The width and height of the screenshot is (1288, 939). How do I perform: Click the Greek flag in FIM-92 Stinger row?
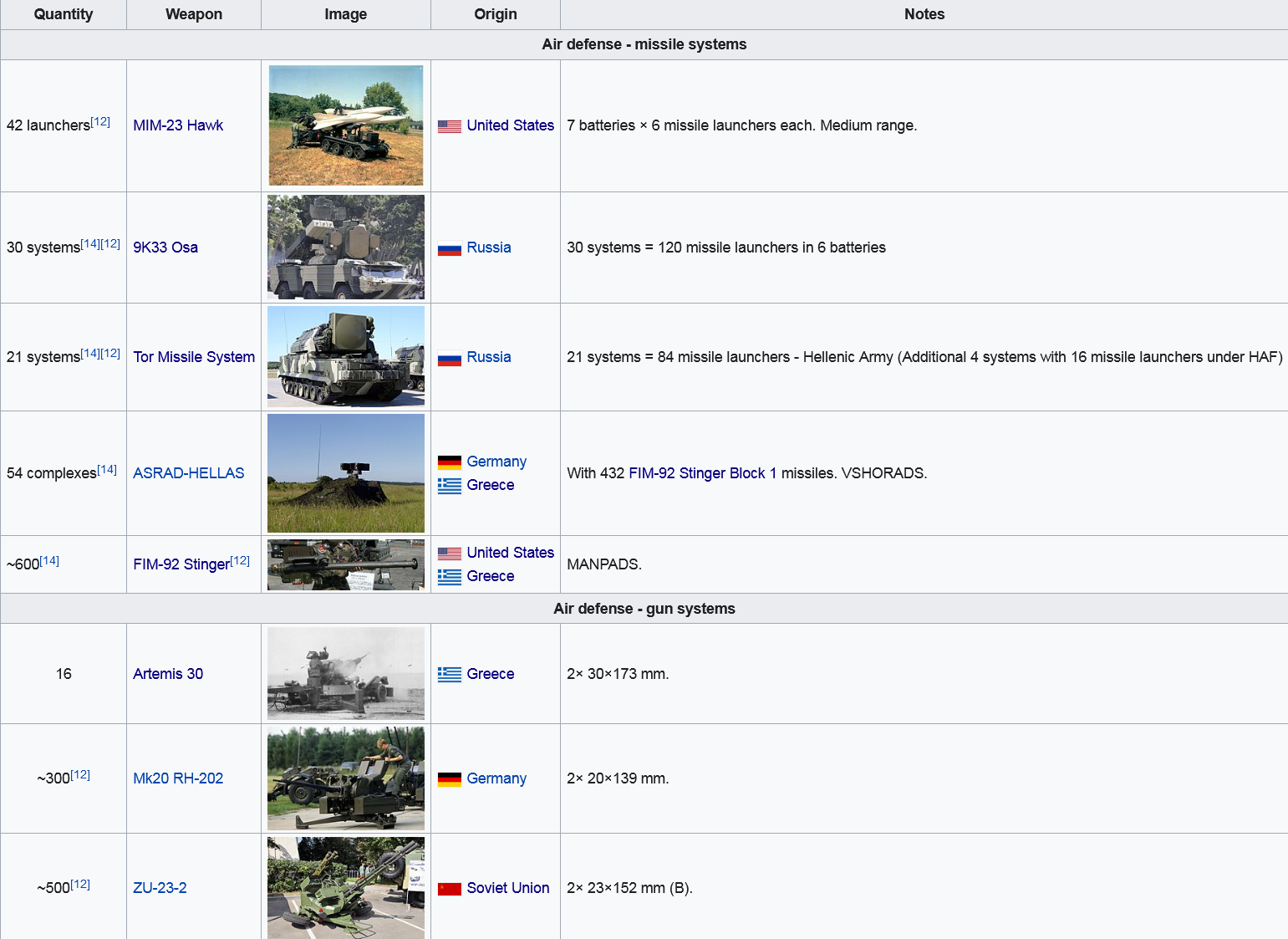click(x=450, y=577)
